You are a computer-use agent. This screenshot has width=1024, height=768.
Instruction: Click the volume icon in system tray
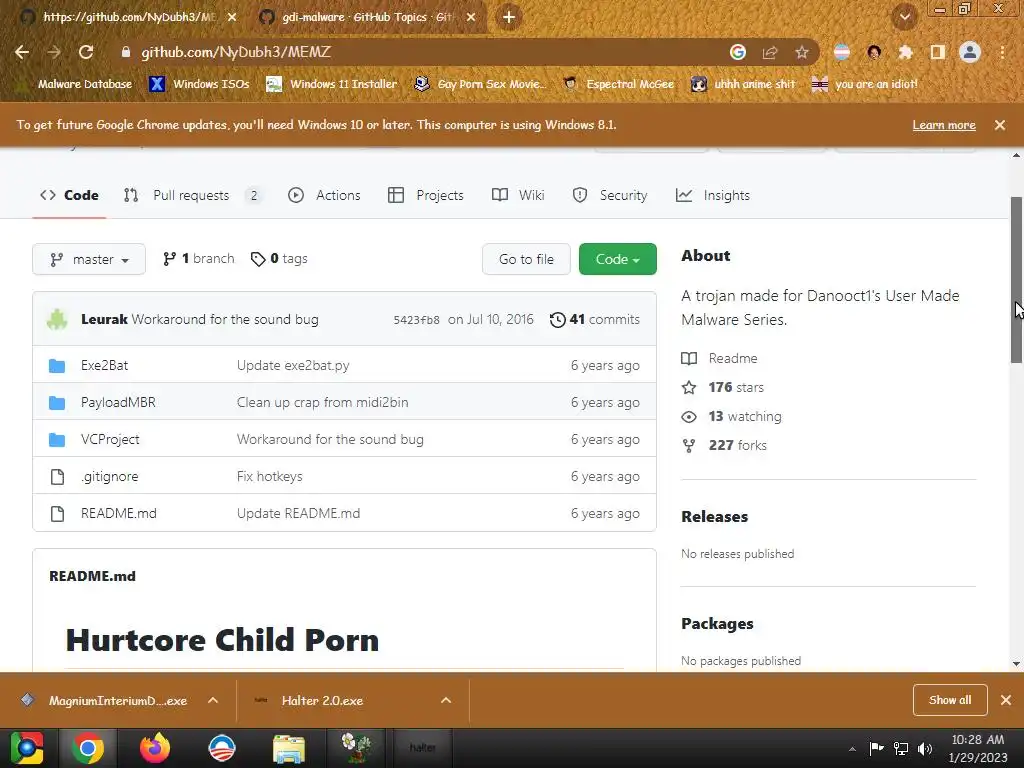pyautogui.click(x=925, y=748)
